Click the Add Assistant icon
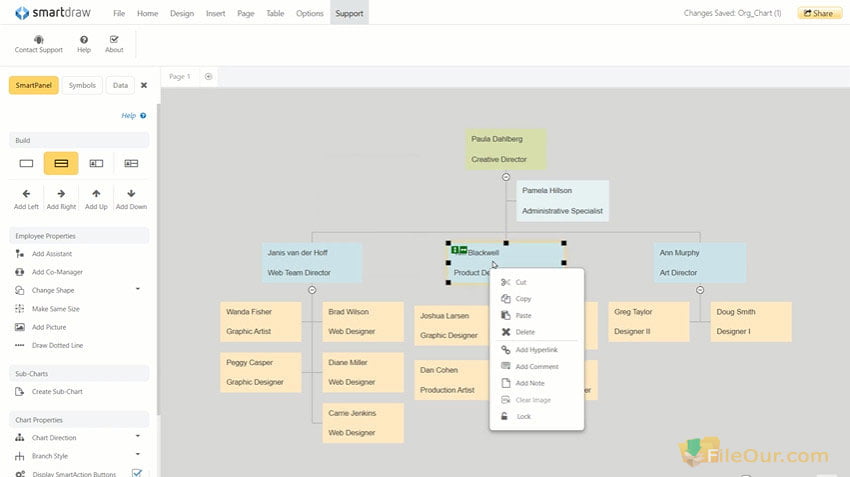The height and width of the screenshot is (477, 850). 20,253
